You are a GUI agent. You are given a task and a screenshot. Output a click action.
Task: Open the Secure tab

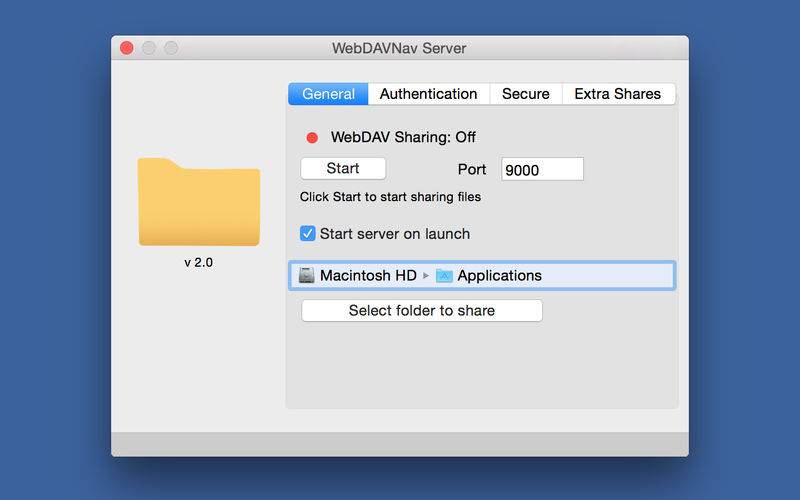(526, 94)
